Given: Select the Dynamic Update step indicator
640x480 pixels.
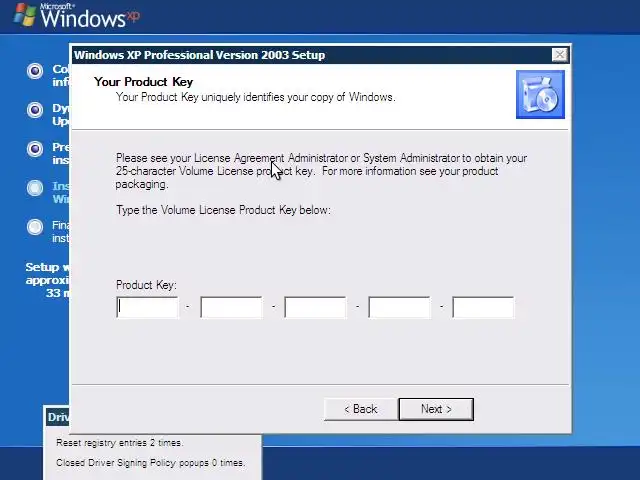Looking at the screenshot, I should [x=35, y=110].
